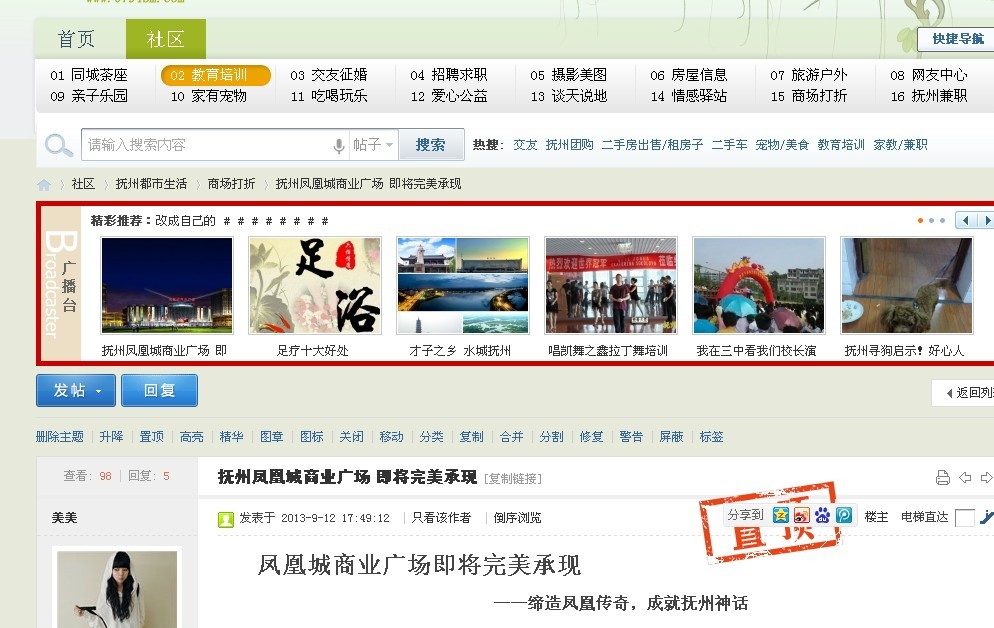
Task: Open 抚州凤凰城商业广场 night view thumbnail
Action: pos(167,285)
